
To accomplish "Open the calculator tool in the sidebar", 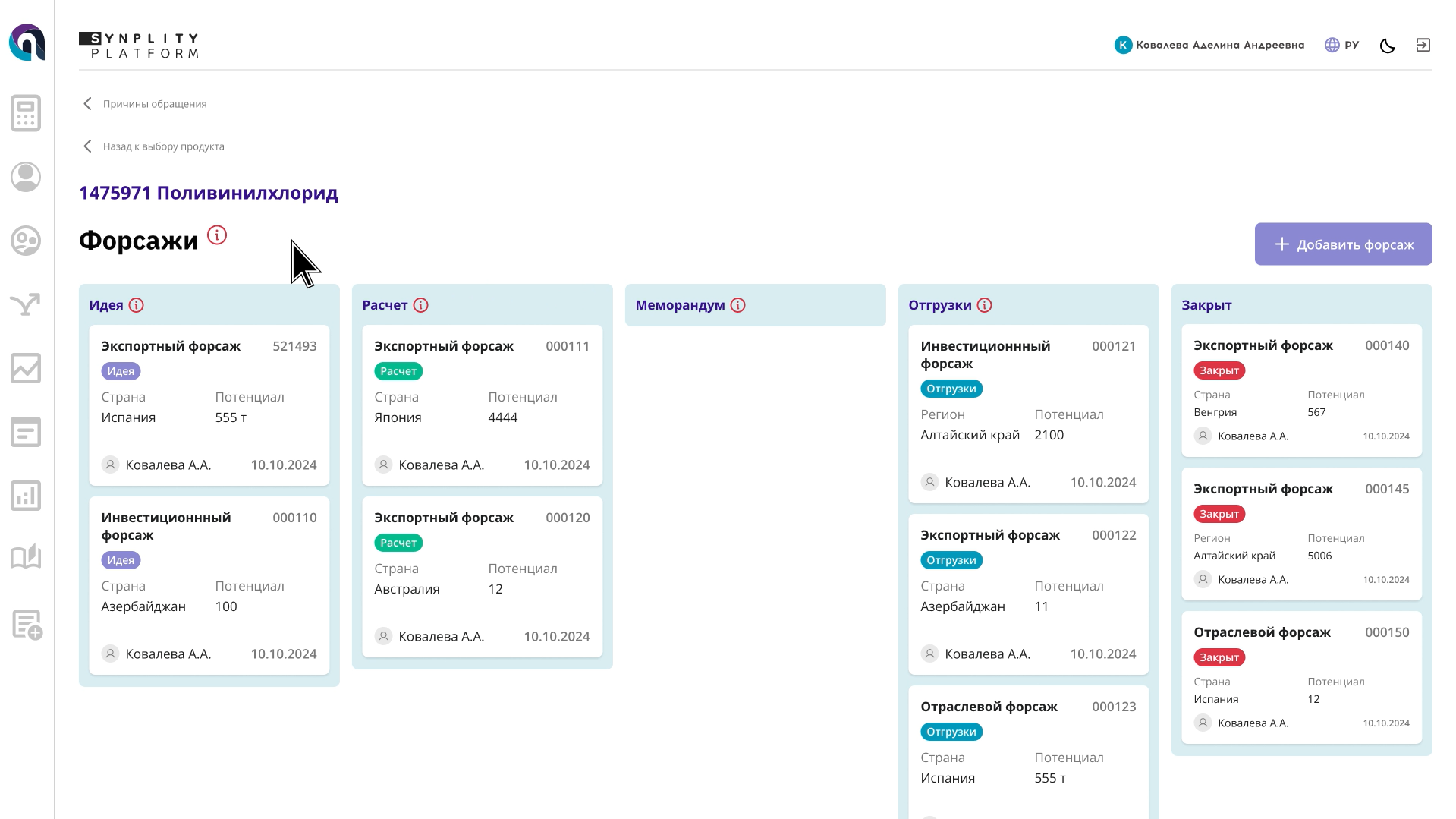I will click(25, 112).
